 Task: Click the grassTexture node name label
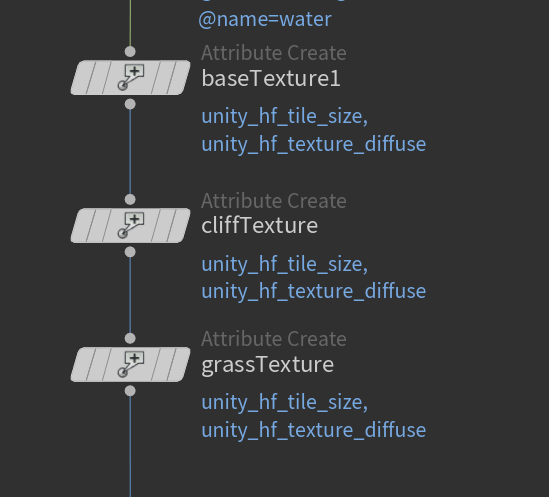(x=267, y=365)
